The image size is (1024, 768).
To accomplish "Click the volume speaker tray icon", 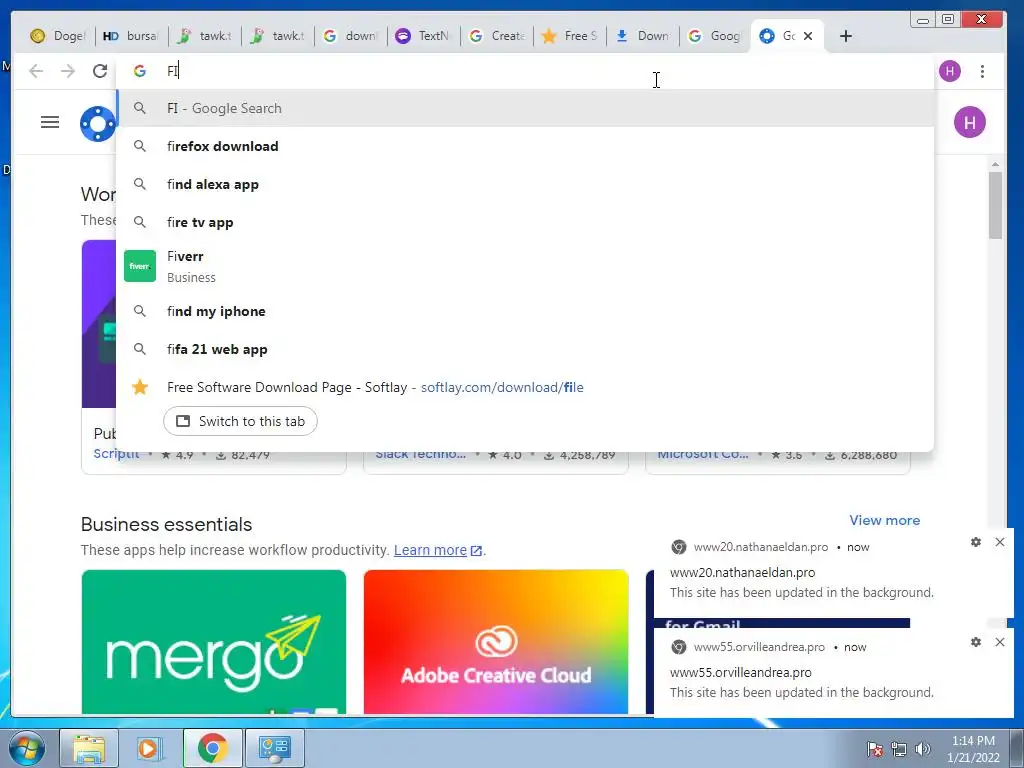I will click(x=923, y=749).
